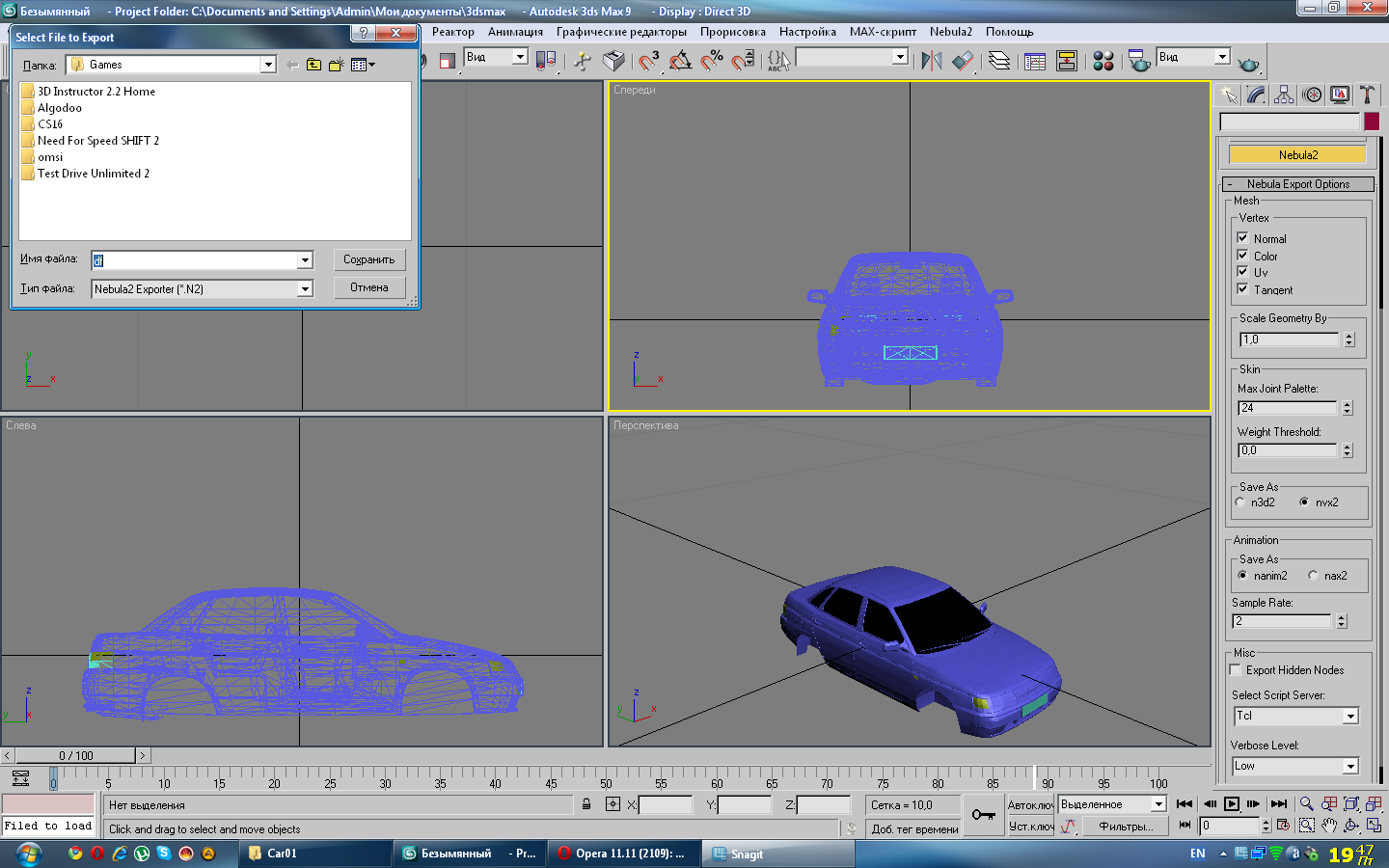Open the Verbose Level Low dropdown
Image resolution: width=1389 pixels, height=868 pixels.
tap(1350, 766)
